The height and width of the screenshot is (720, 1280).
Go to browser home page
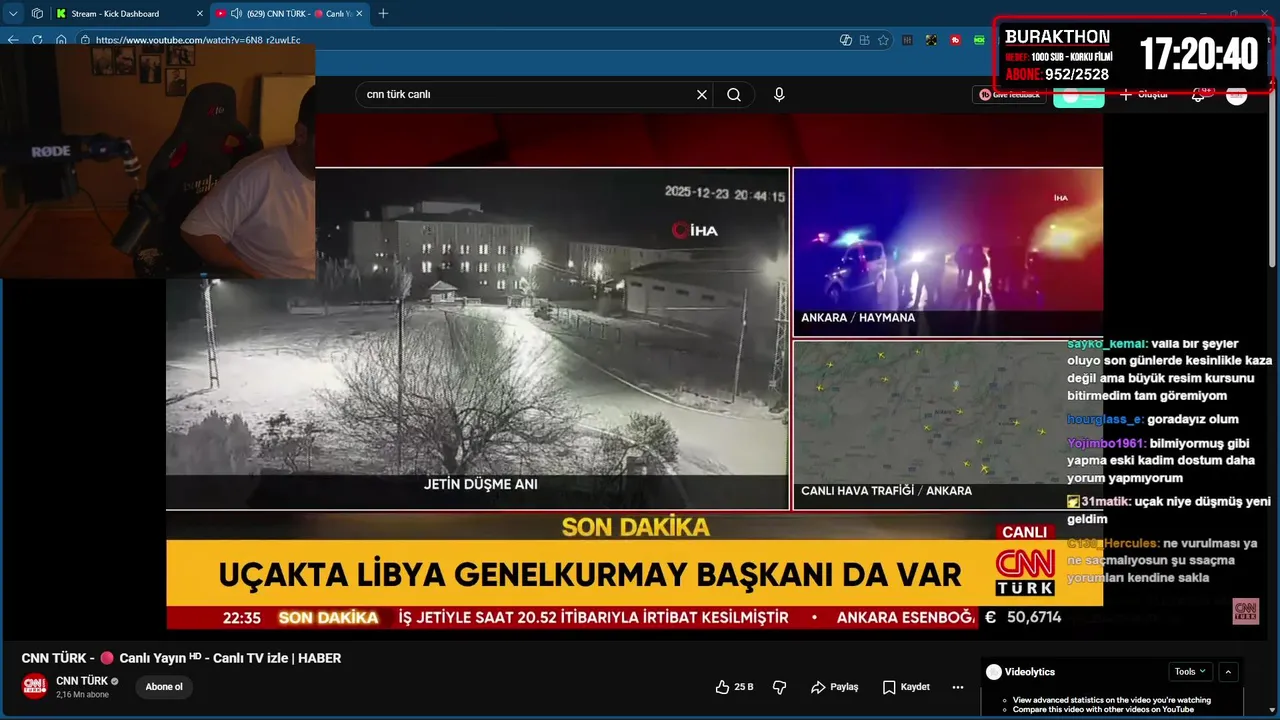(x=61, y=40)
